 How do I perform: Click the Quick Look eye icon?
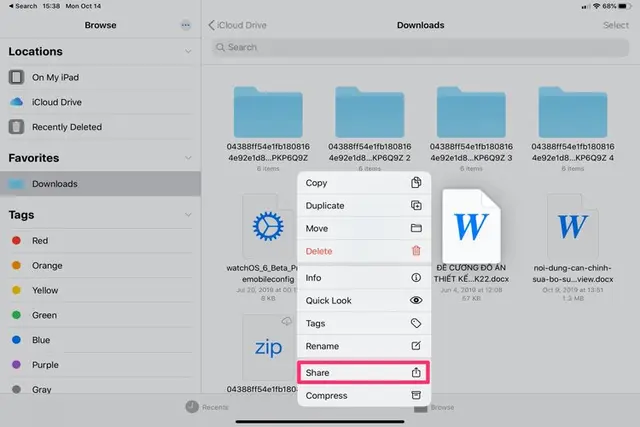pyautogui.click(x=416, y=300)
